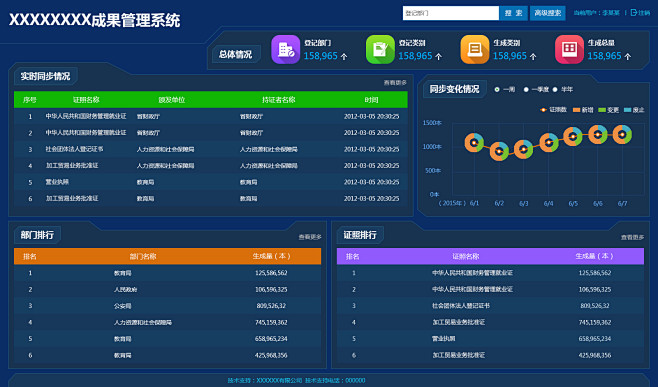
Task: Click 部门名称 header in orange table
Action: pyautogui.click(x=143, y=256)
